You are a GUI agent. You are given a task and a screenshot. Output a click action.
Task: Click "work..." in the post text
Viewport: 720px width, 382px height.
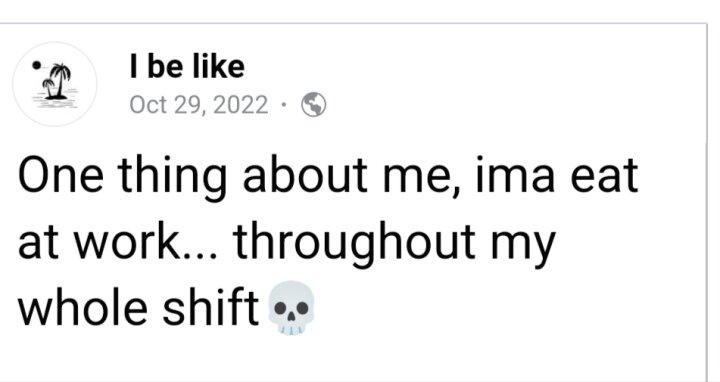(x=146, y=242)
